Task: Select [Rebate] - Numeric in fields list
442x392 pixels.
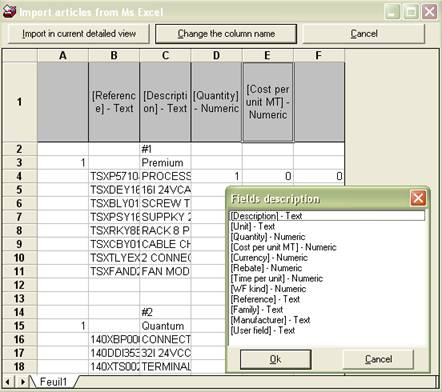Action: (x=327, y=268)
